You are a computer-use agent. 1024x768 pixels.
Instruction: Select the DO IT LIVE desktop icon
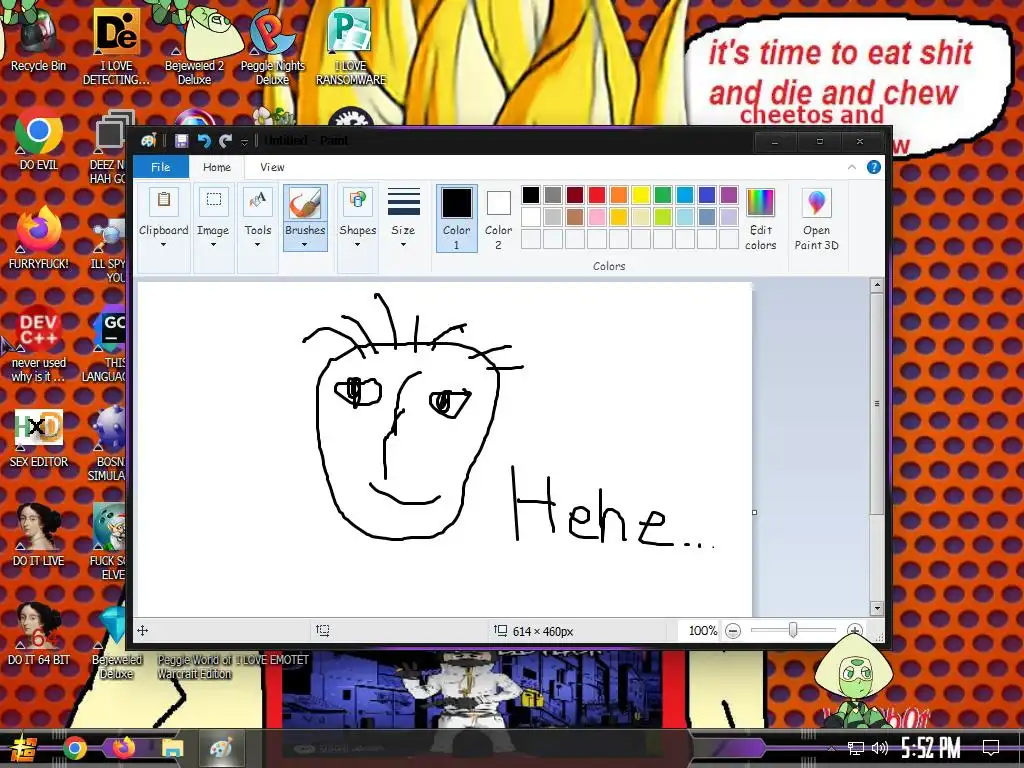coord(38,536)
